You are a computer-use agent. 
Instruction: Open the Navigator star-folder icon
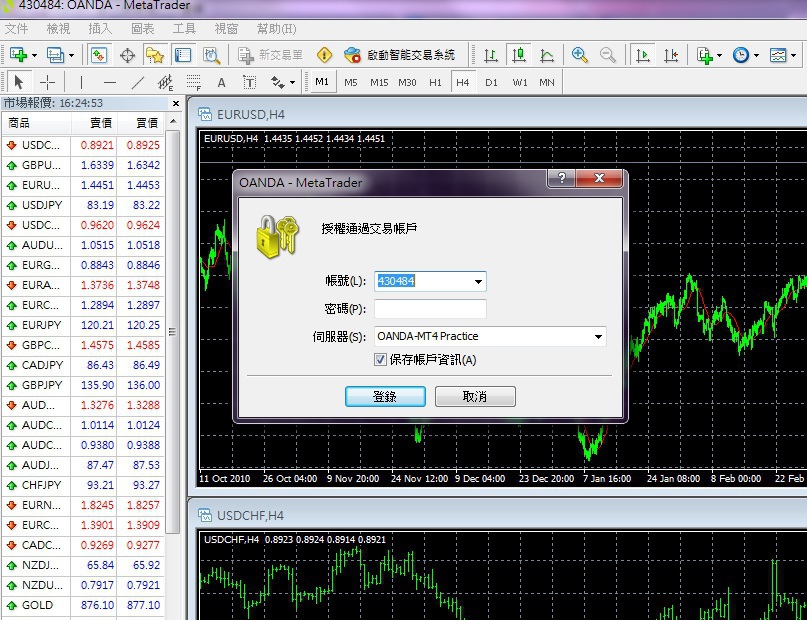pos(155,55)
